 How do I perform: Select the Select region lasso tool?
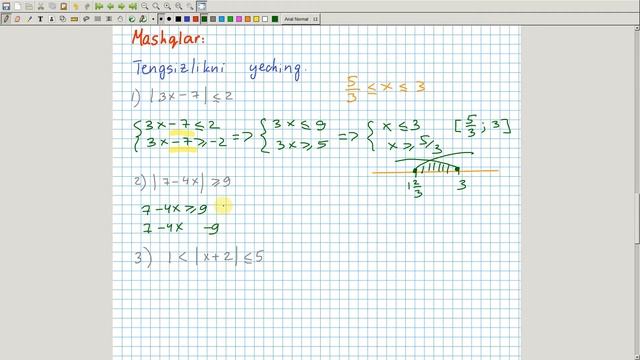tap(86, 19)
